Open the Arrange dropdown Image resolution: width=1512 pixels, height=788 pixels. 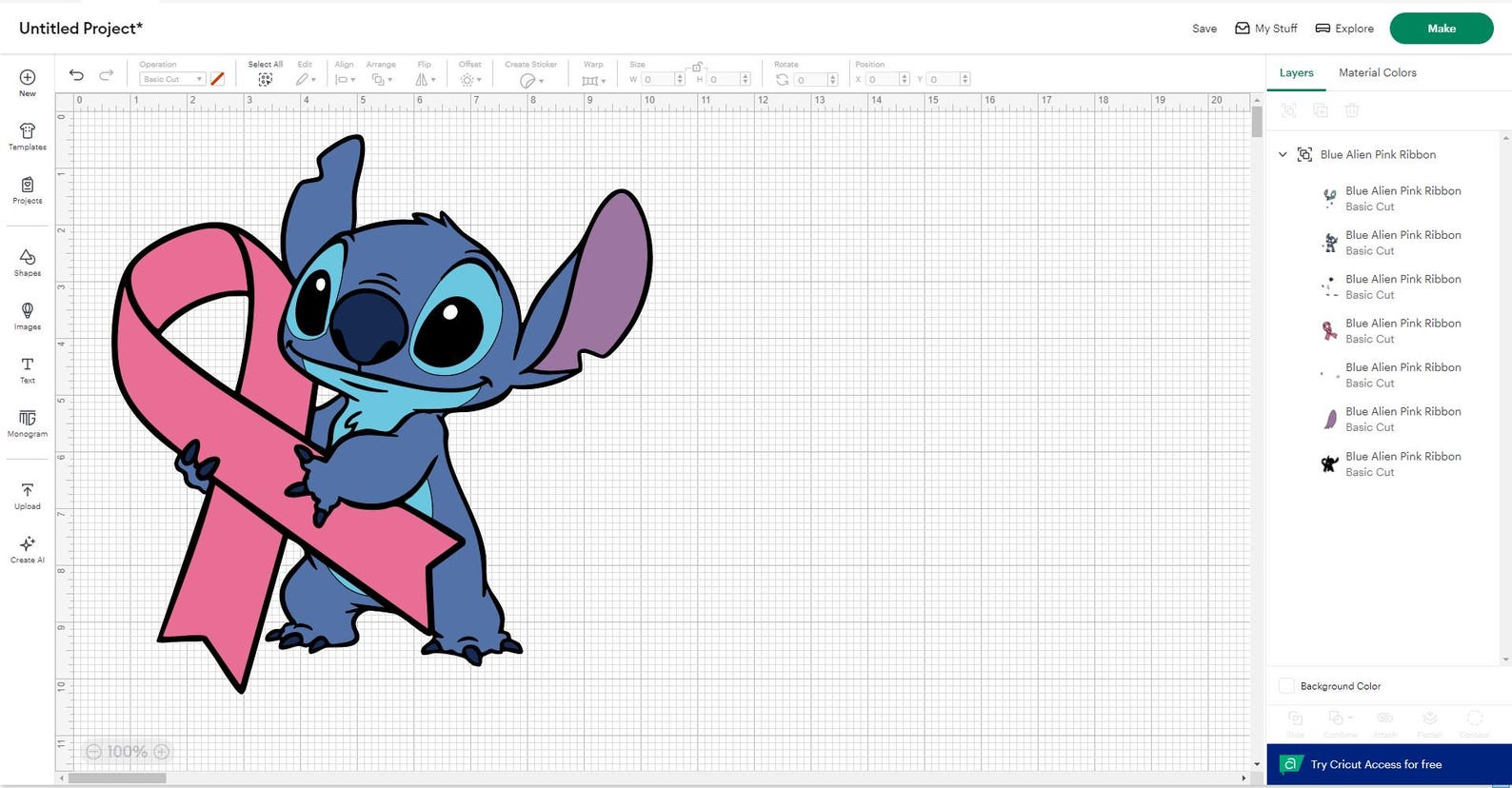click(x=381, y=80)
